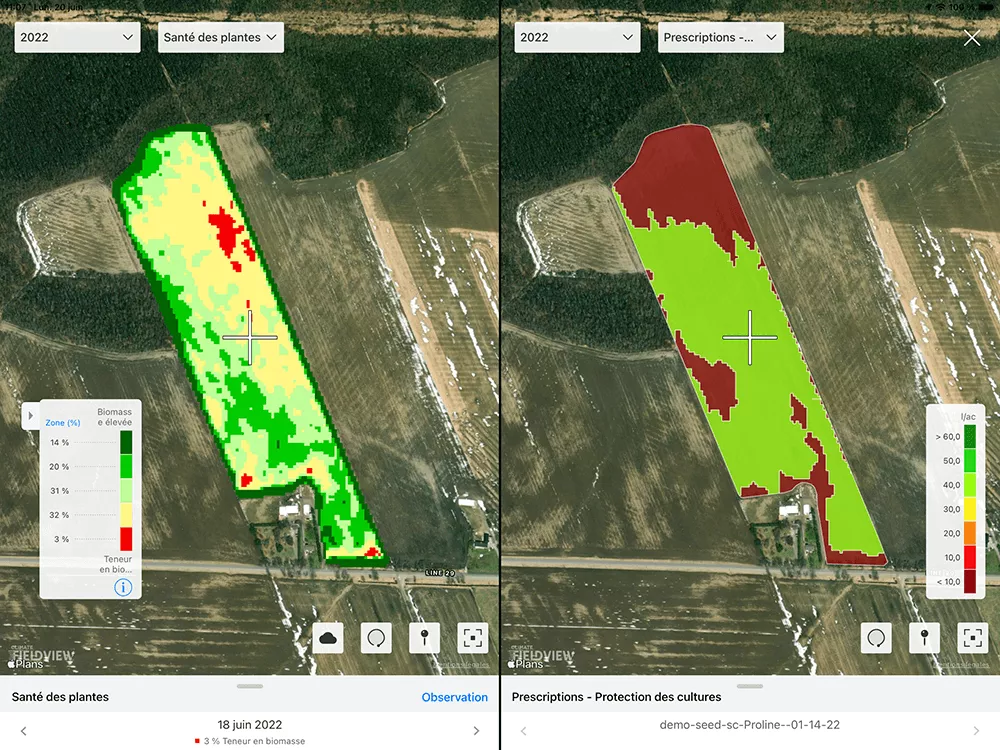Go to the next plant health image date
This screenshot has width=1000, height=750.
[x=476, y=731]
